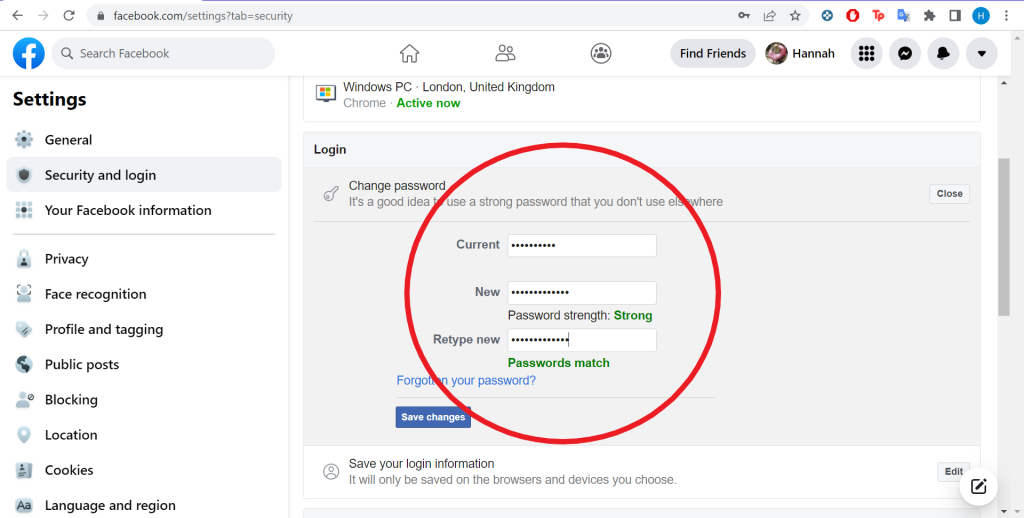Viewport: 1024px width, 518px height.
Task: Click the Search Facebook box
Action: coord(163,54)
